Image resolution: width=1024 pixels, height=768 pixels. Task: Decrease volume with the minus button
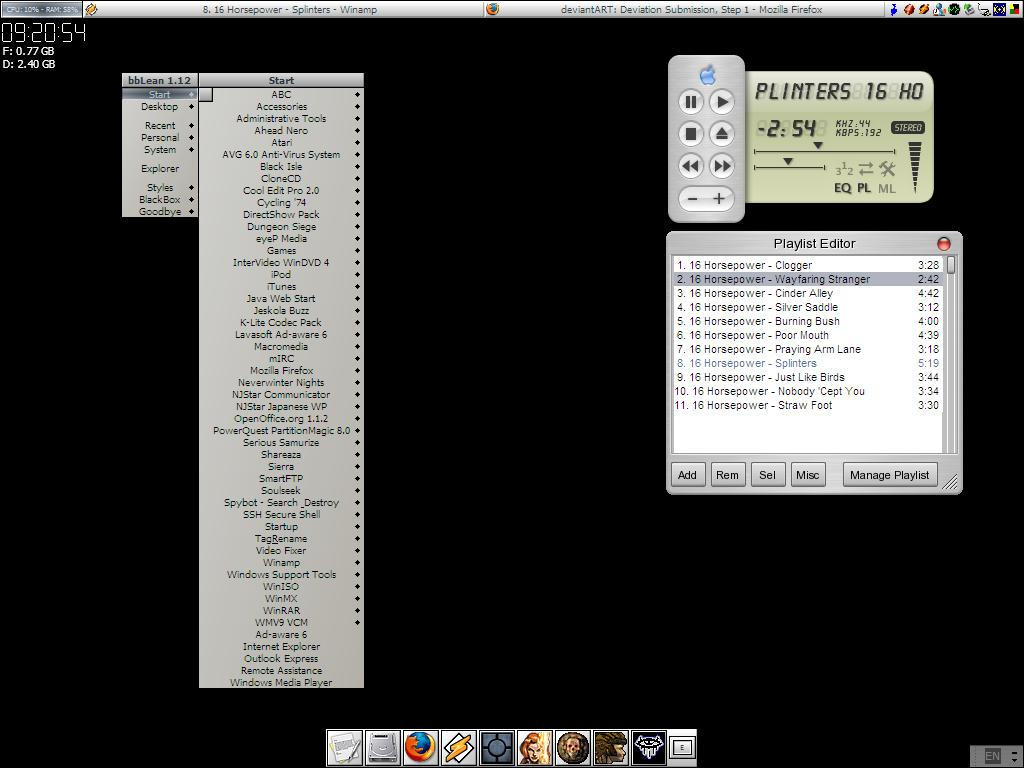pos(693,199)
